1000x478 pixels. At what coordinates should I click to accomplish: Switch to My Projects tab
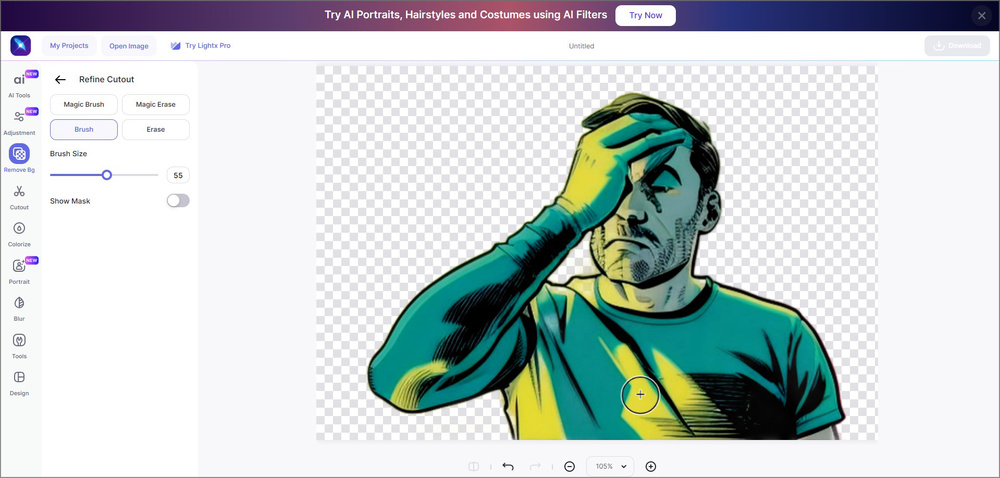click(69, 46)
